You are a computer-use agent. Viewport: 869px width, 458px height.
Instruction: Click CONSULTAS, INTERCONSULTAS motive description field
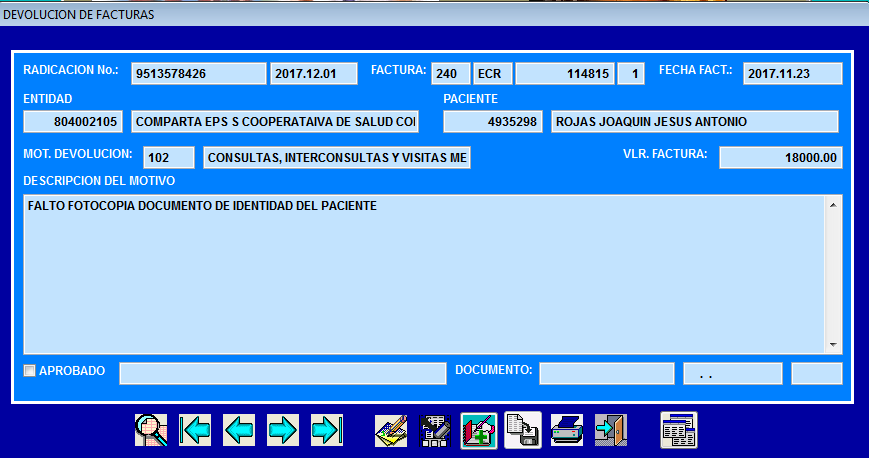coord(337,157)
